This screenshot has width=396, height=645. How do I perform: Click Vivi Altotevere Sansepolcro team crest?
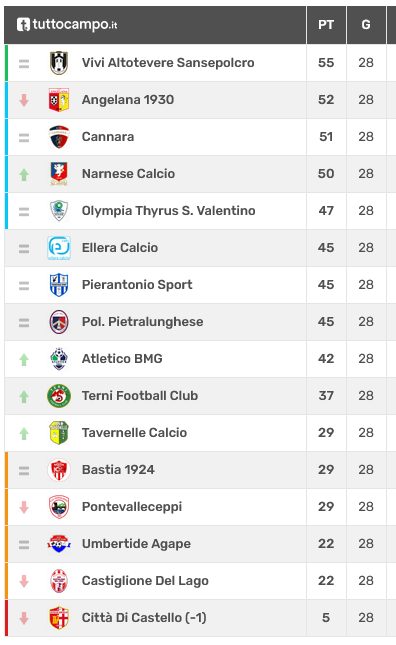pos(59,63)
